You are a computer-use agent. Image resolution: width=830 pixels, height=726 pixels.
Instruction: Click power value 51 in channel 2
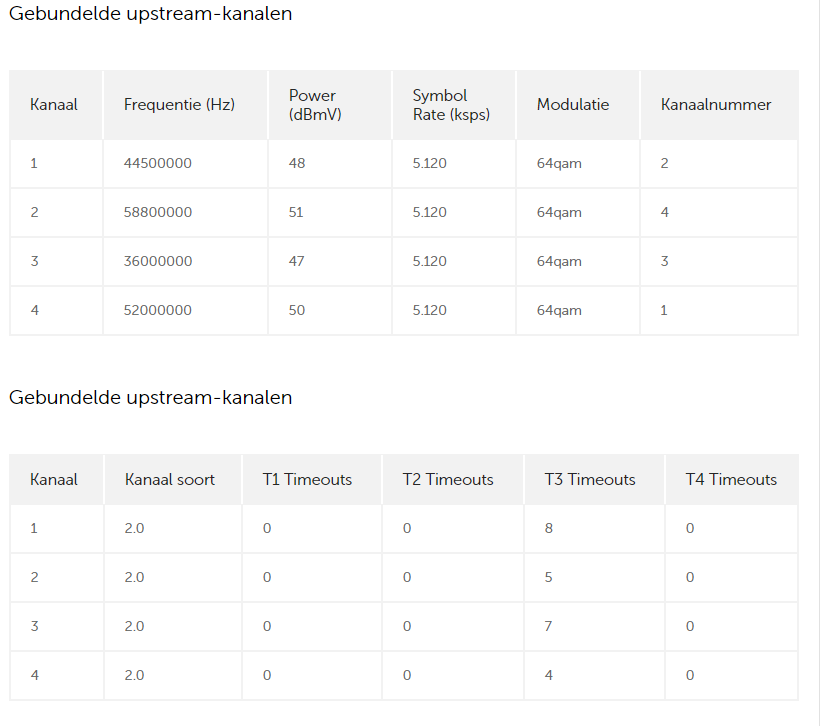tap(296, 212)
